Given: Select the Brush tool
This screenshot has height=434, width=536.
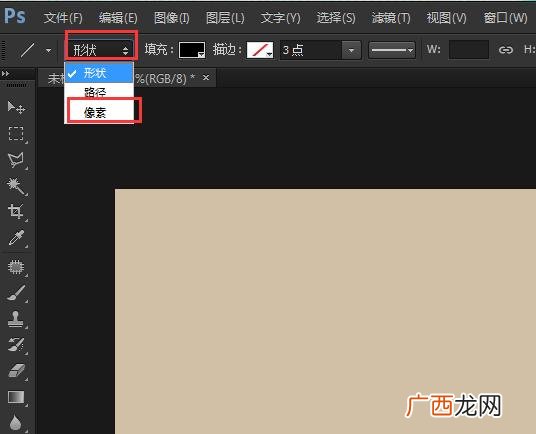Looking at the screenshot, I should (x=16, y=293).
